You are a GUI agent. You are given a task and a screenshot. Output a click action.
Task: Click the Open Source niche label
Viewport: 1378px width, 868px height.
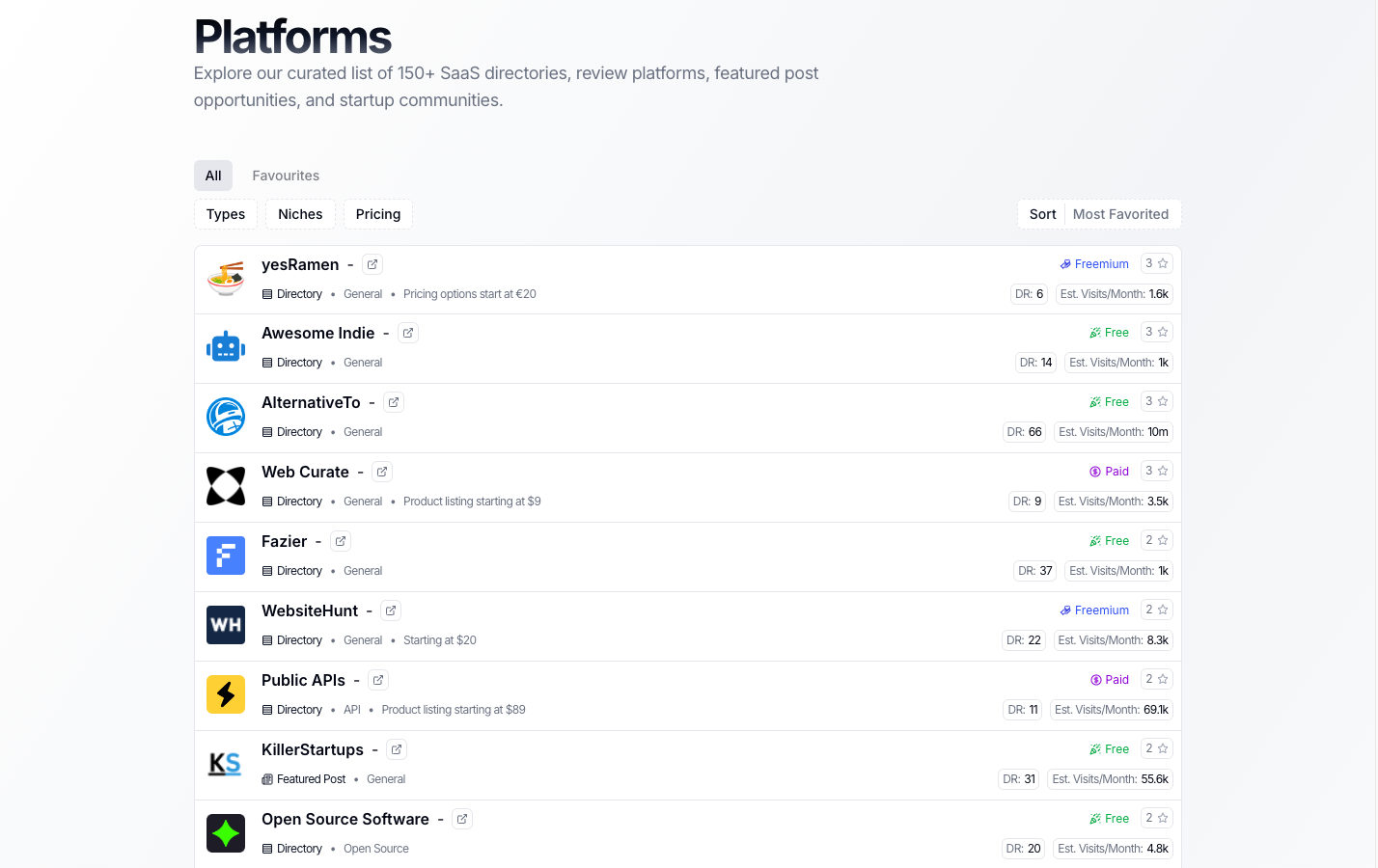(x=376, y=849)
